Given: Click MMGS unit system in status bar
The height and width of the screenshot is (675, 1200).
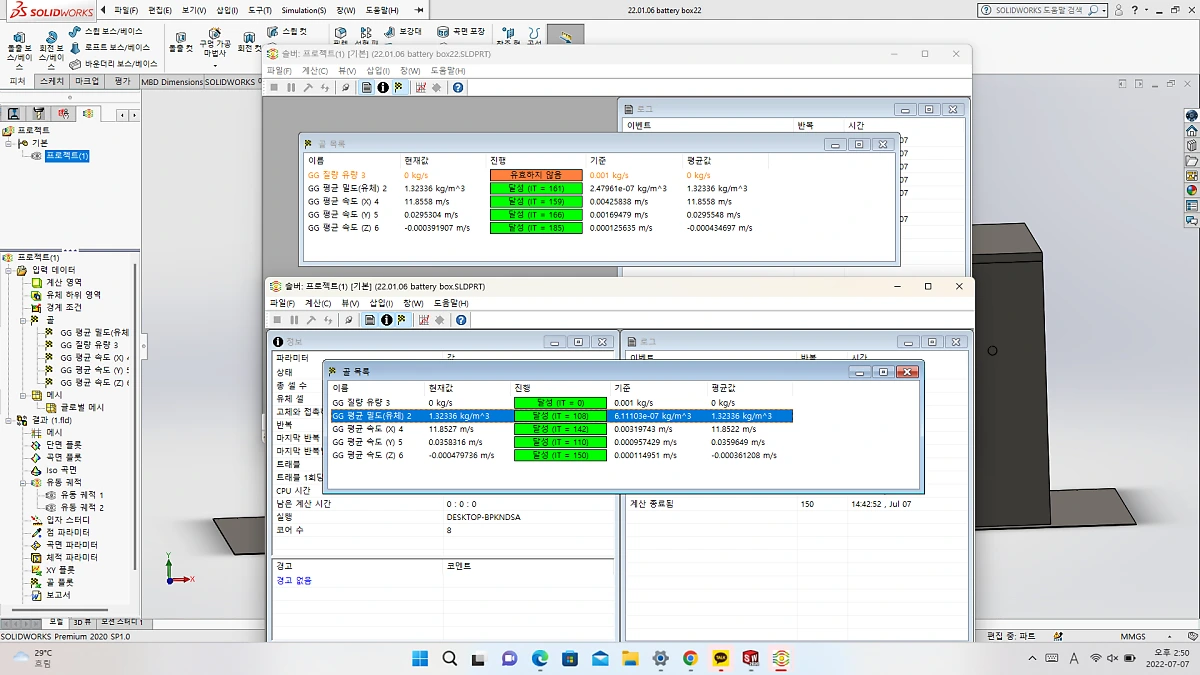Looking at the screenshot, I should [x=1133, y=636].
